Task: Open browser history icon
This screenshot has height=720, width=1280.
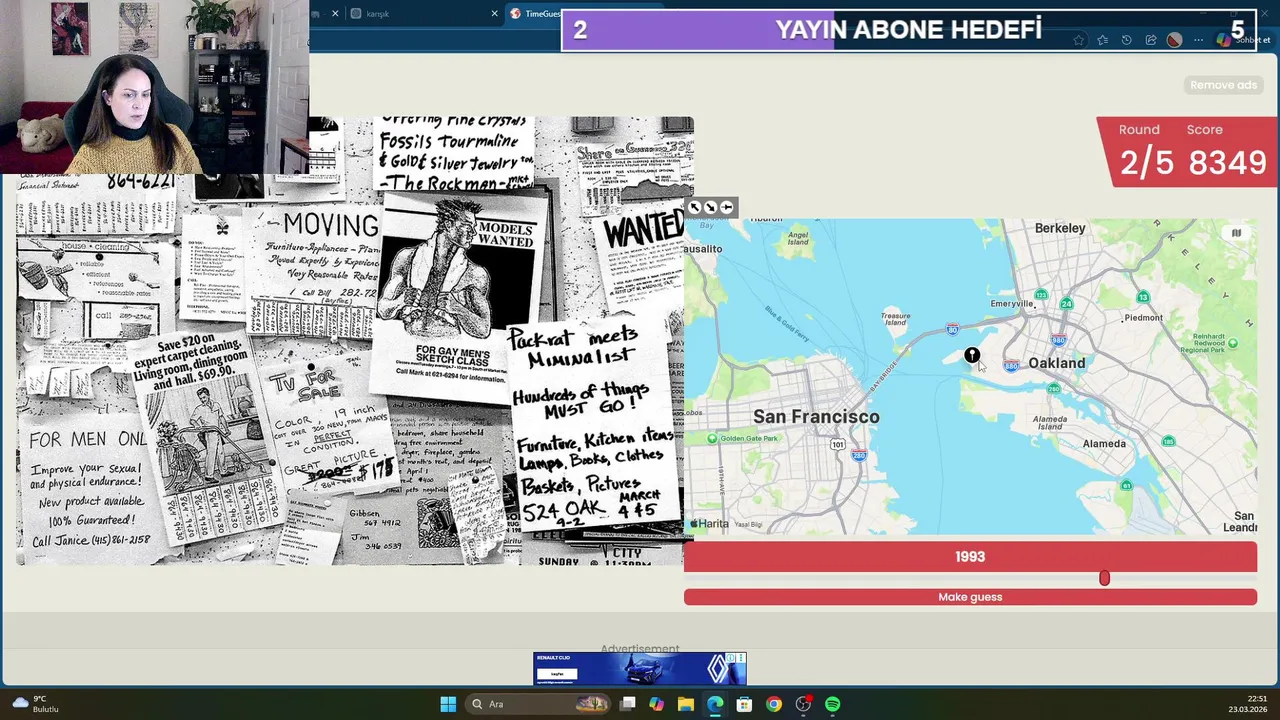Action: click(1126, 40)
